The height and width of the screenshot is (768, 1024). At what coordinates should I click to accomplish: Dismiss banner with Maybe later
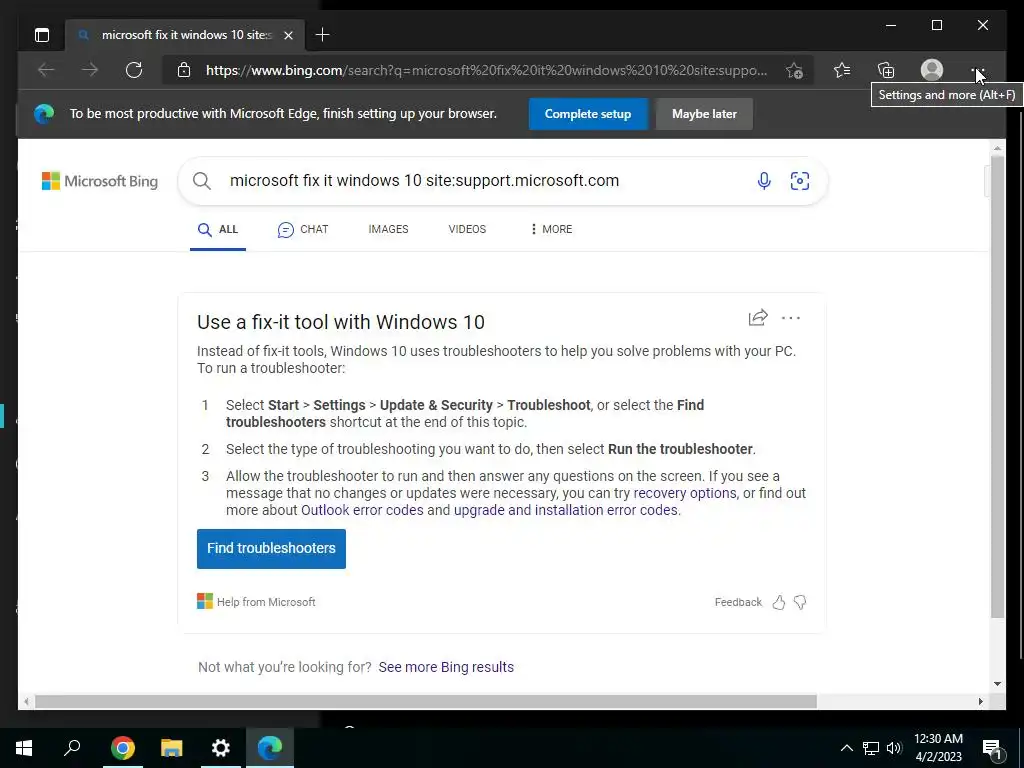pyautogui.click(x=704, y=114)
